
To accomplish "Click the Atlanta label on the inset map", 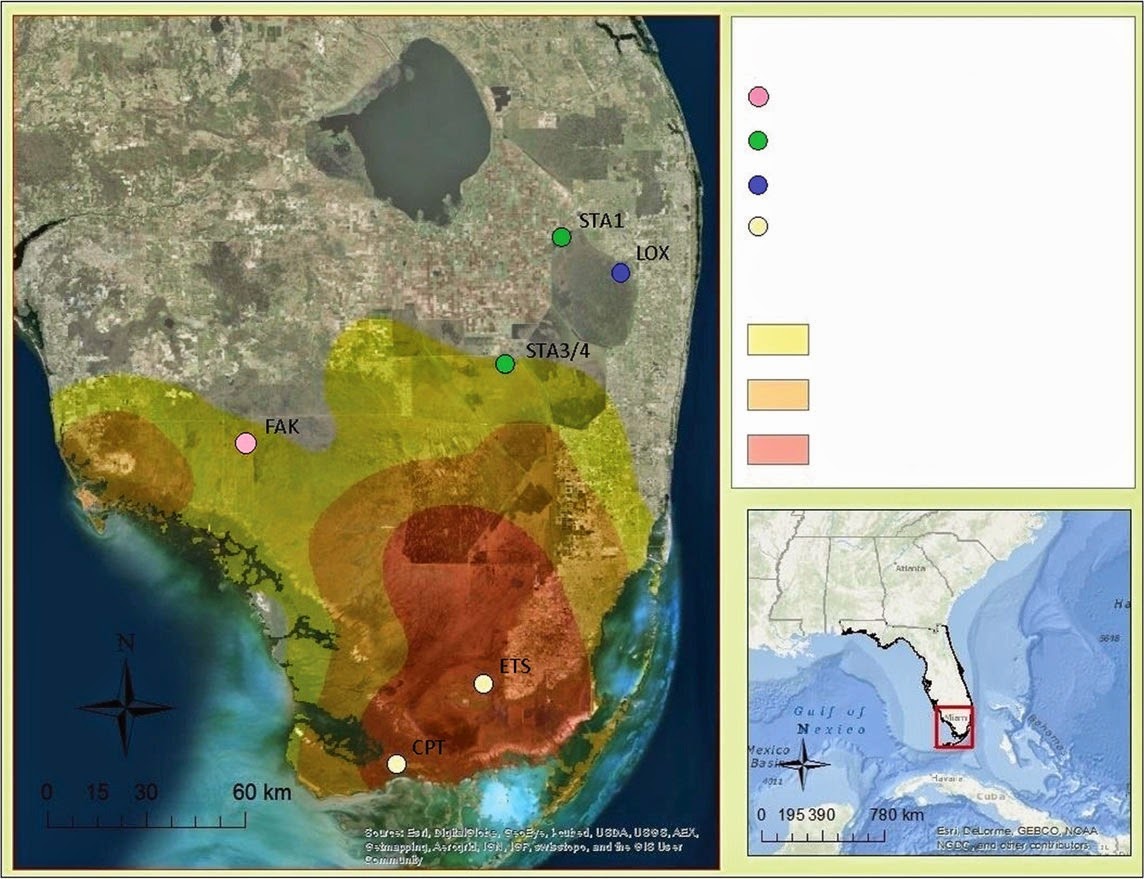I will pyautogui.click(x=911, y=568).
